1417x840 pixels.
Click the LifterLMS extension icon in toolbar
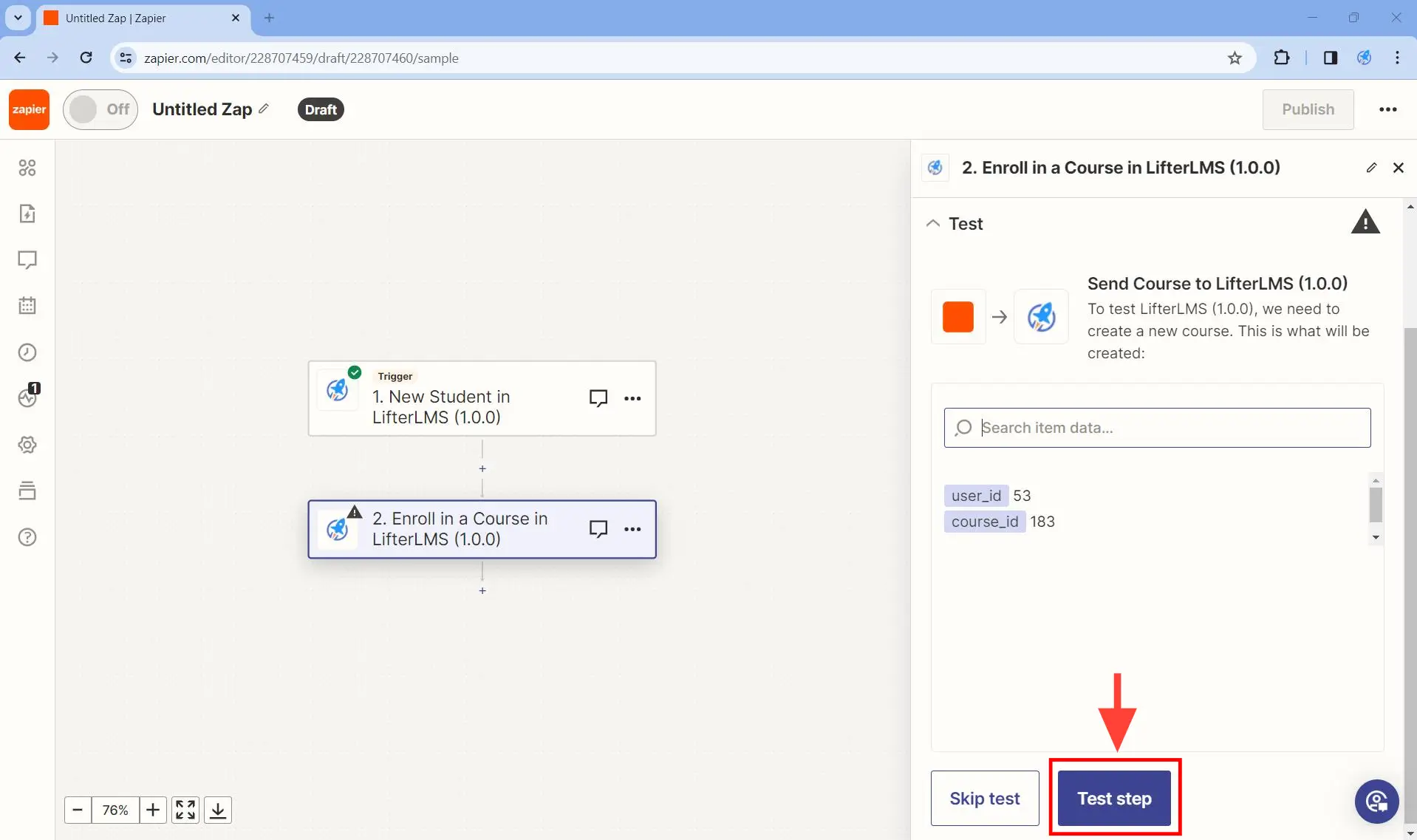click(1364, 58)
